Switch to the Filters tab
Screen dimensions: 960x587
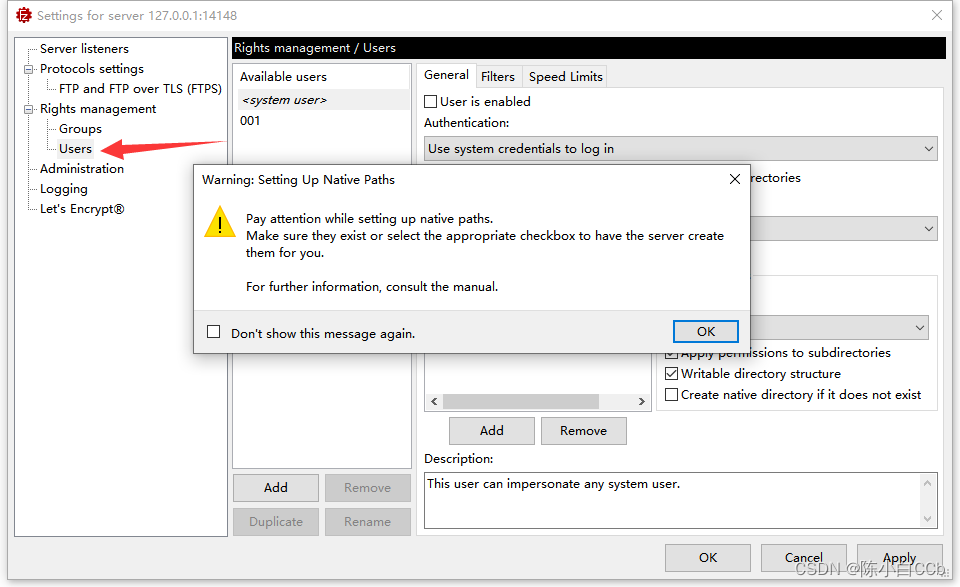[x=498, y=77]
